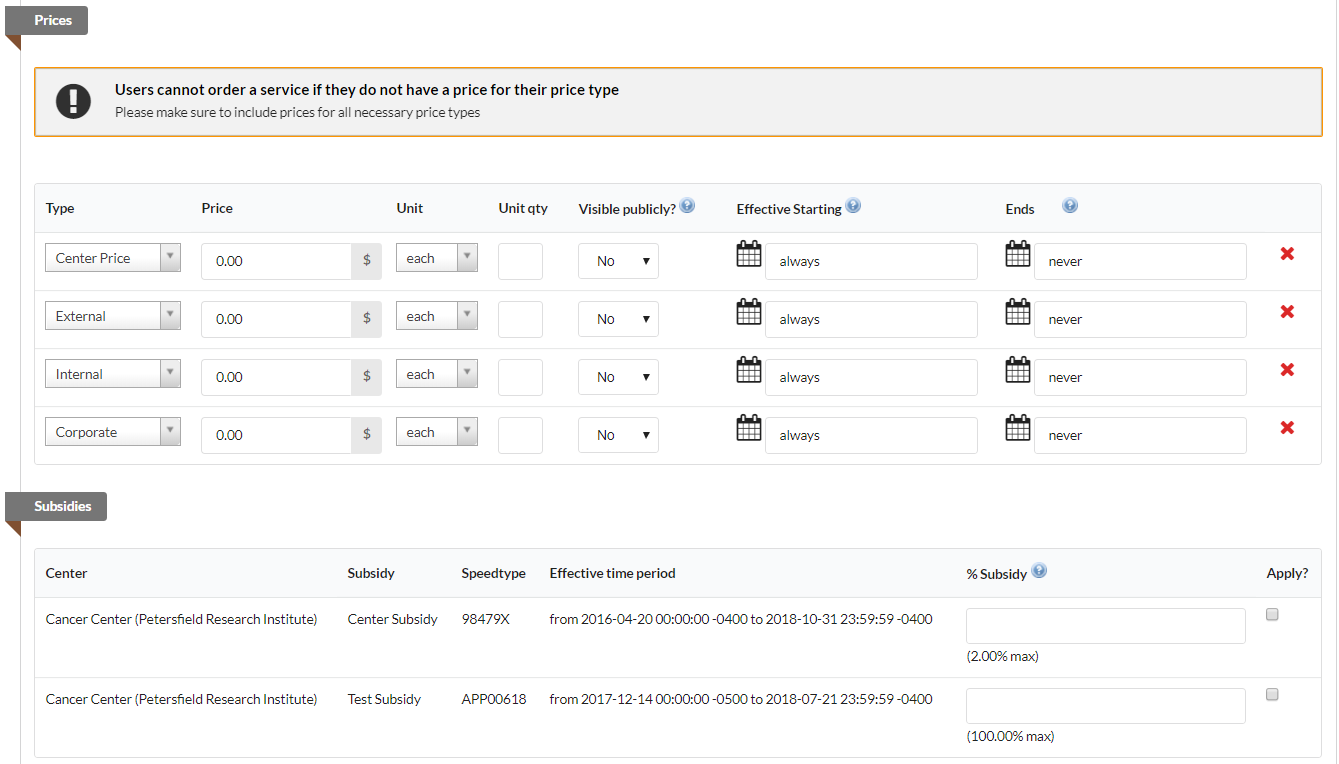Click help icon next to Effective Starting
The height and width of the screenshot is (764, 1339).
(853, 207)
